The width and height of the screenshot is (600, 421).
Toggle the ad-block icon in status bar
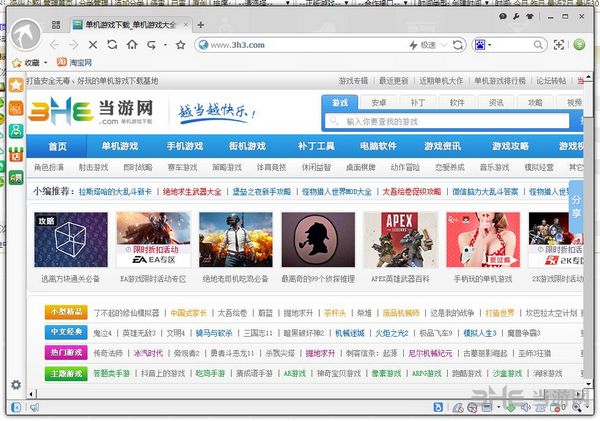[472, 408]
